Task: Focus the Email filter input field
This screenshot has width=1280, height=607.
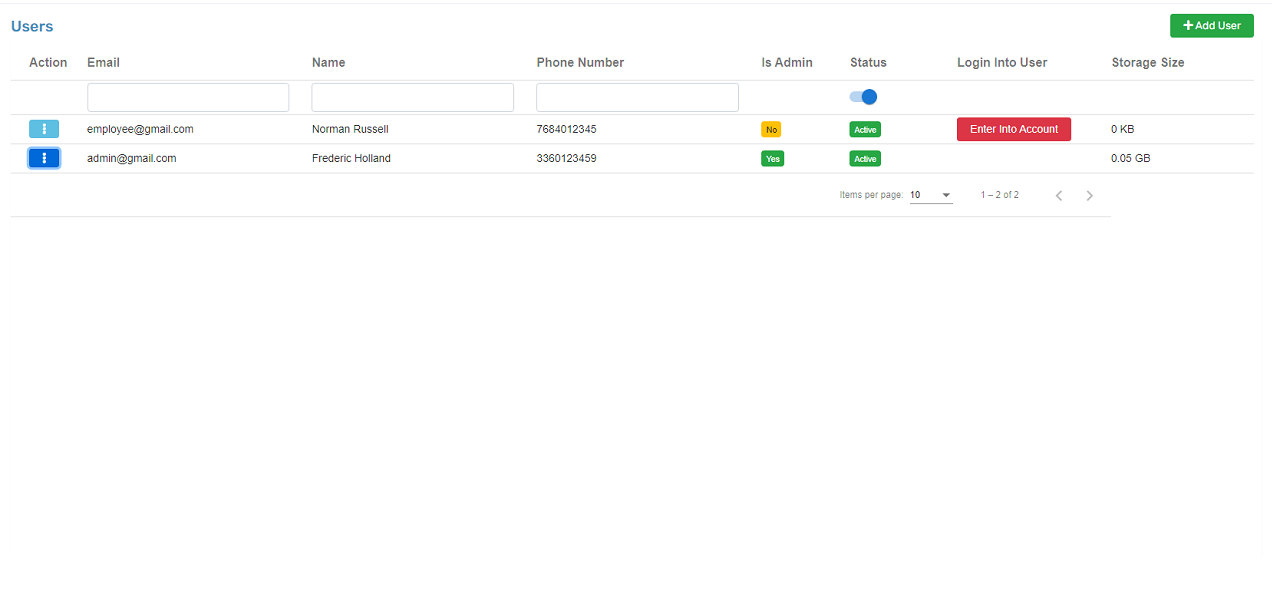Action: [188, 97]
